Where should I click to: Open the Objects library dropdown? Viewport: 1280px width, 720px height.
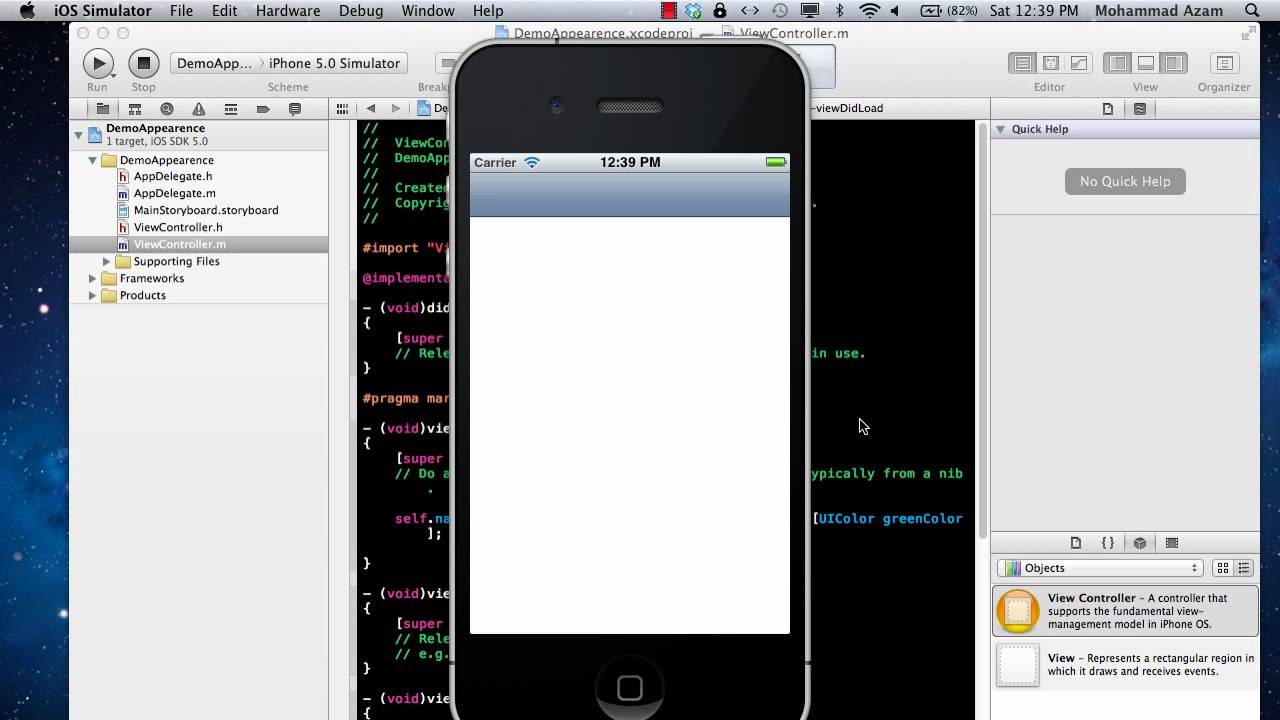pos(1100,568)
